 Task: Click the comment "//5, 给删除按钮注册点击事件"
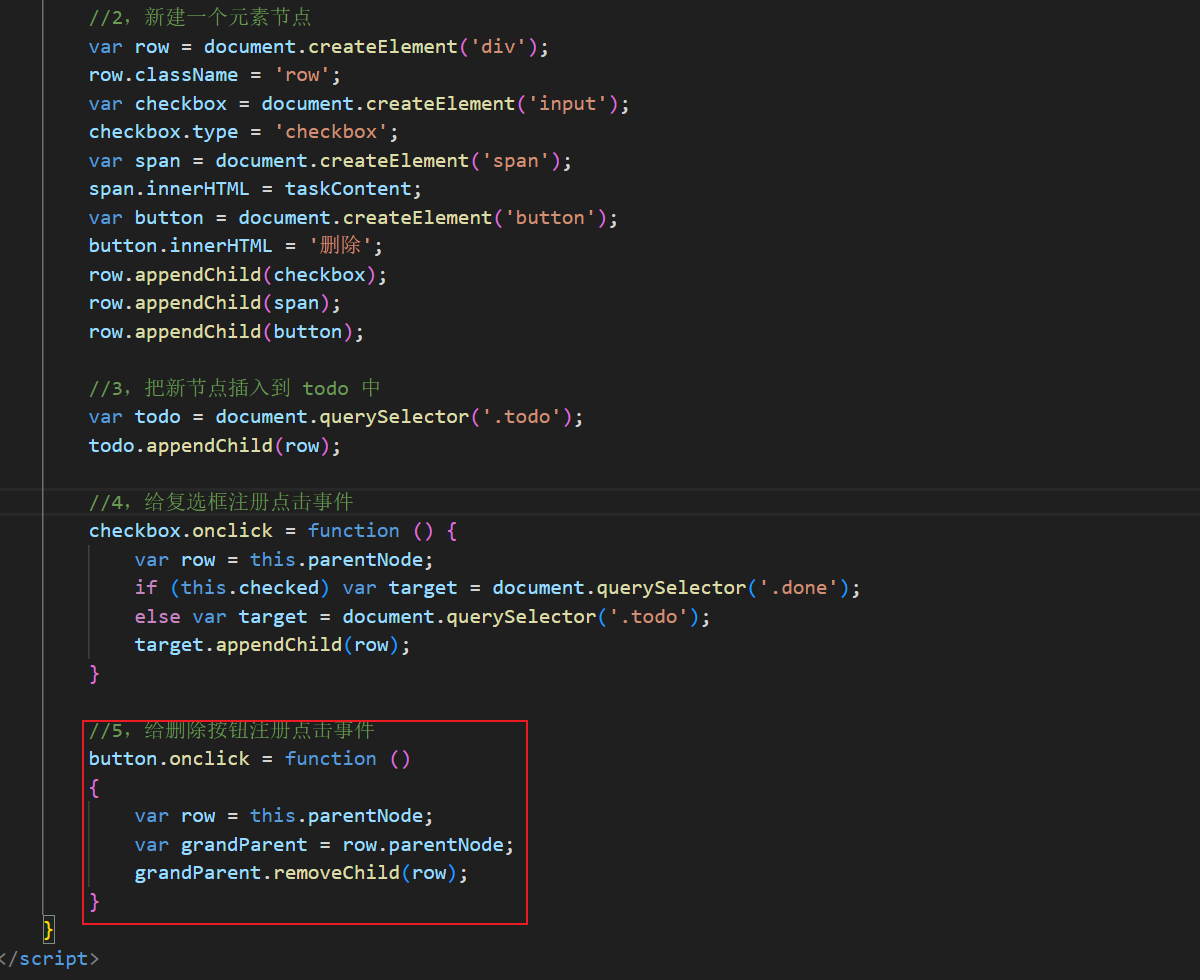[232, 731]
